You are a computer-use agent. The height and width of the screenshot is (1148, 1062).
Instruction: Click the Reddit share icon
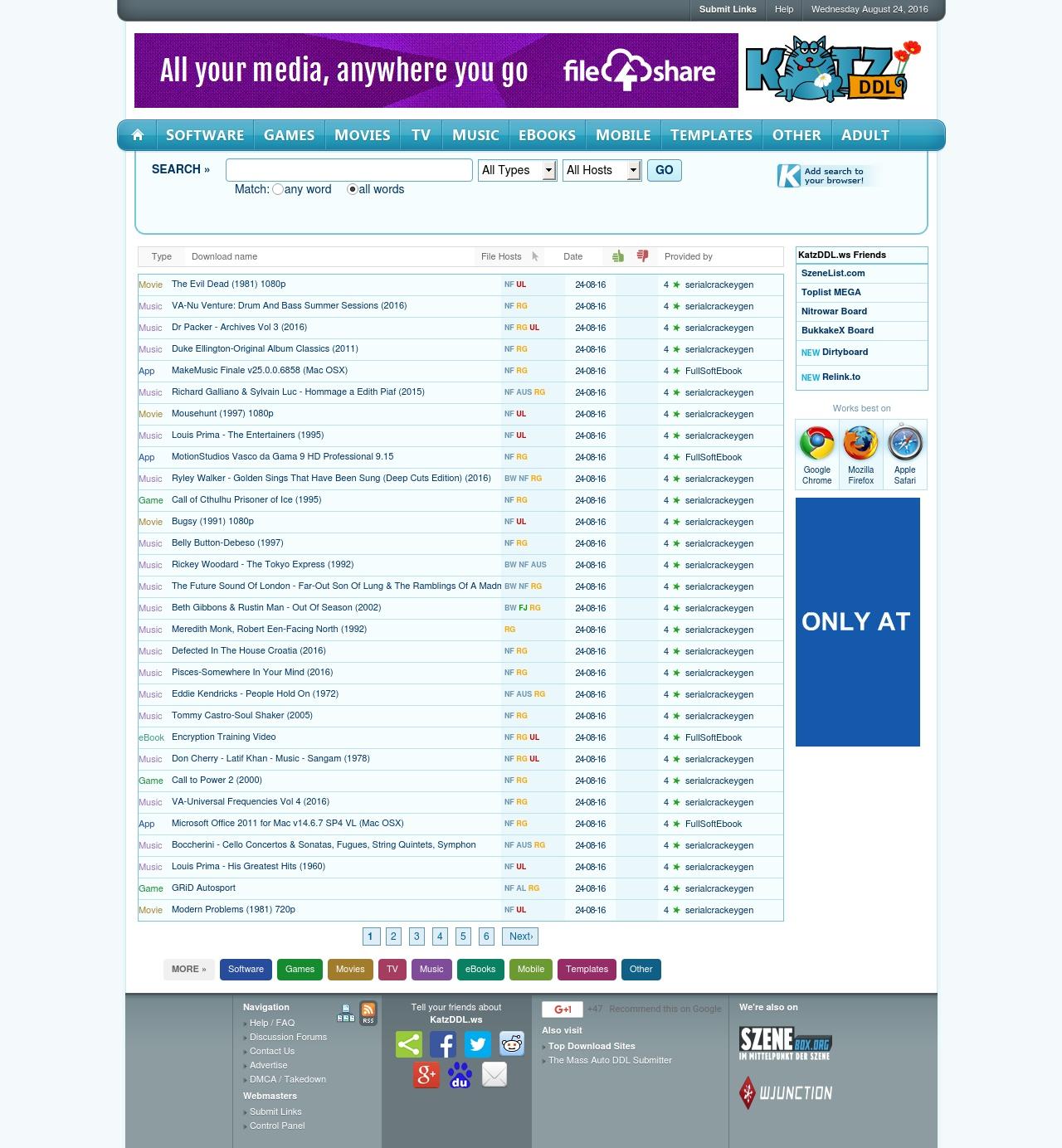512,1044
